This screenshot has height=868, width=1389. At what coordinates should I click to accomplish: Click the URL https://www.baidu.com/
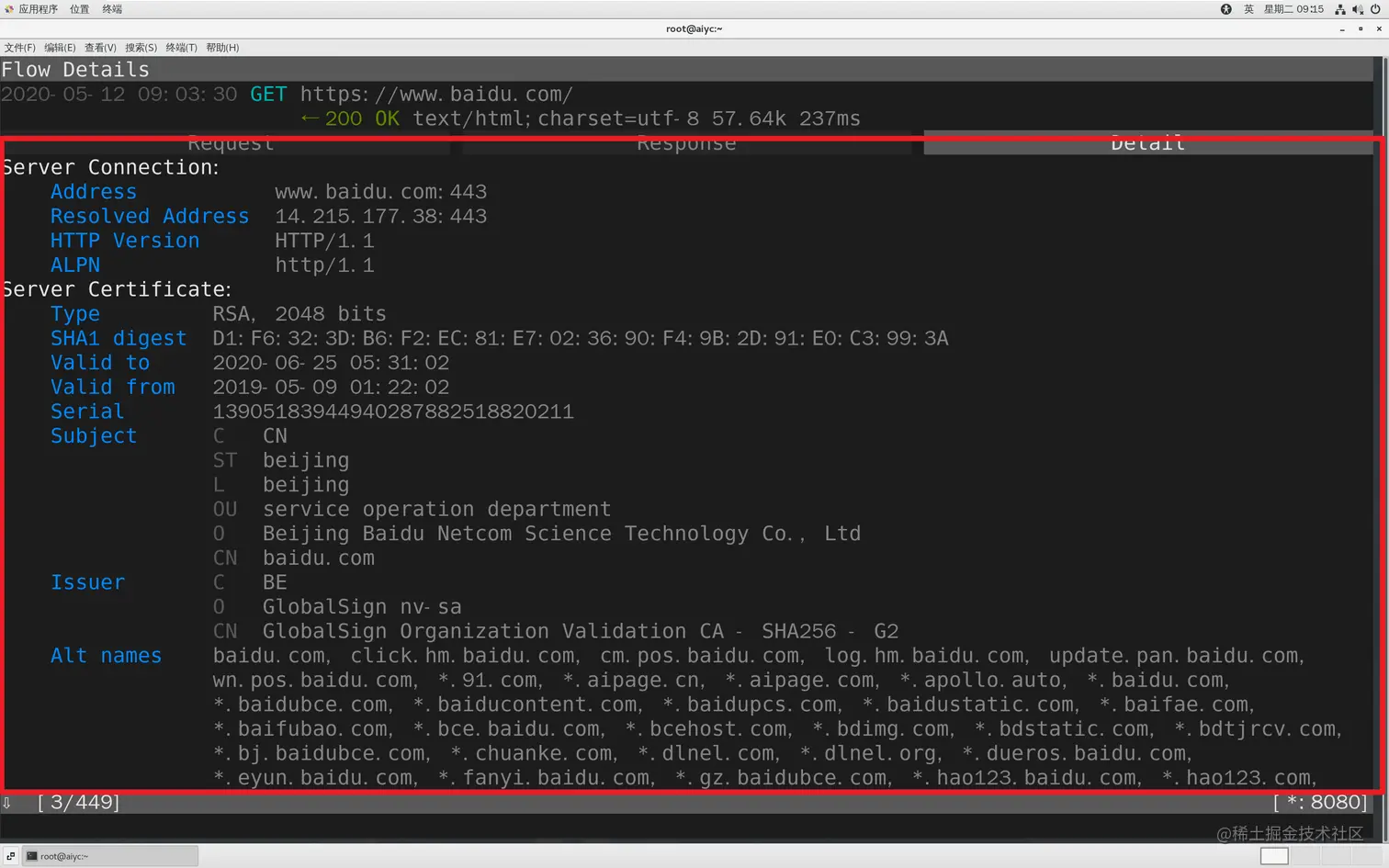[x=436, y=95]
